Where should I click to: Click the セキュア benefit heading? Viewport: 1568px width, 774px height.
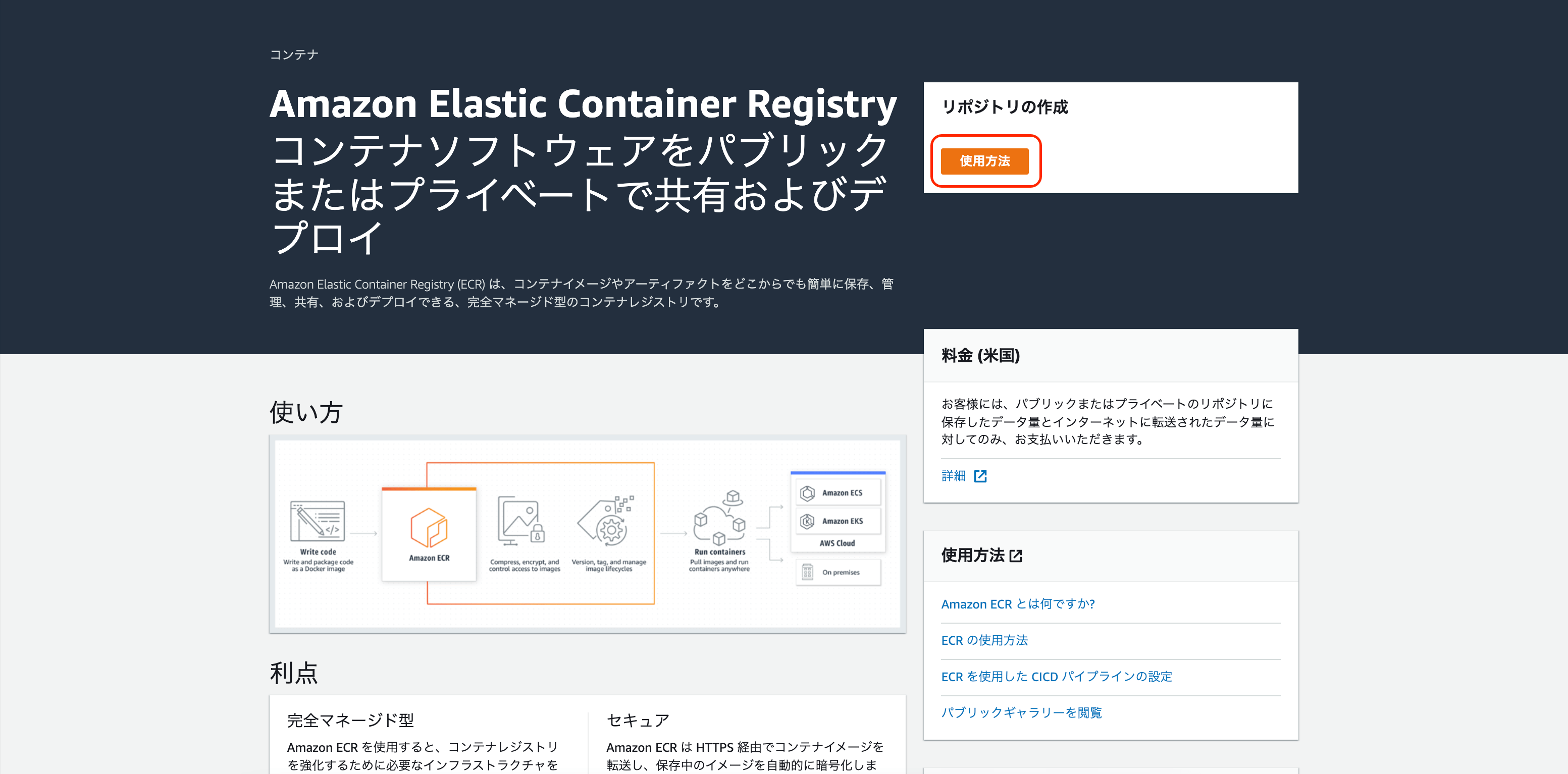coord(638,721)
